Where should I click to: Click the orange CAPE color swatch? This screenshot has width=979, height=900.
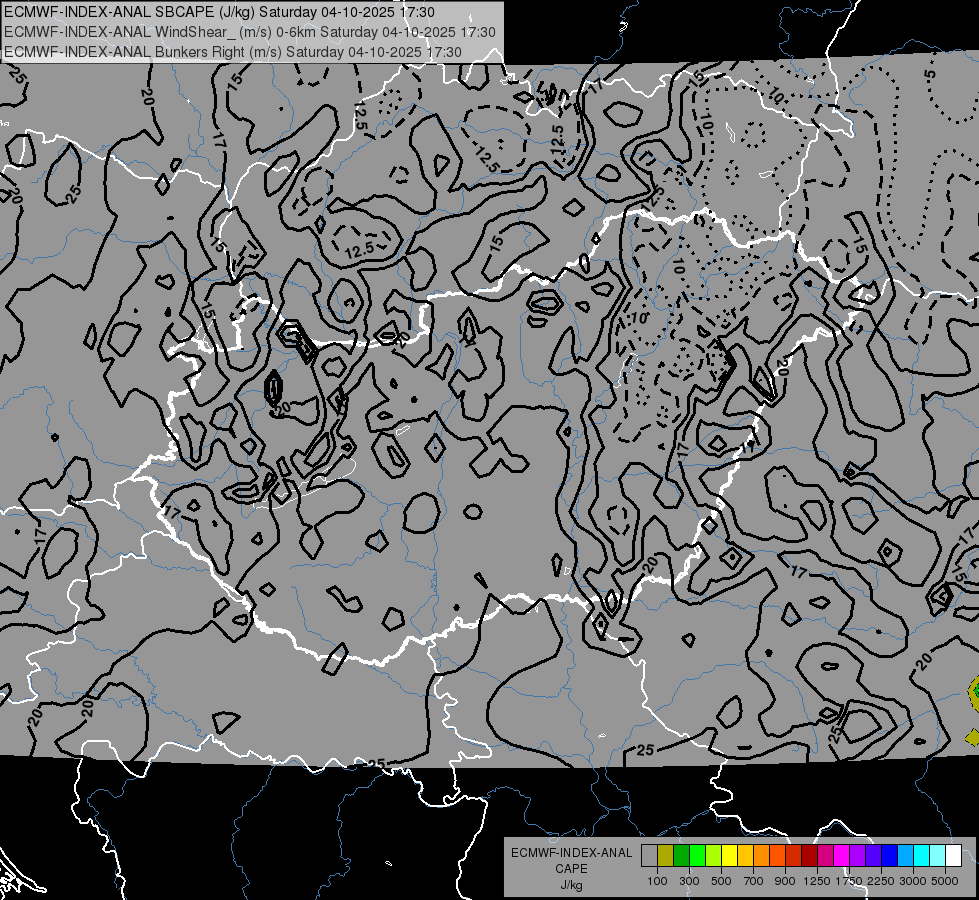(761, 856)
